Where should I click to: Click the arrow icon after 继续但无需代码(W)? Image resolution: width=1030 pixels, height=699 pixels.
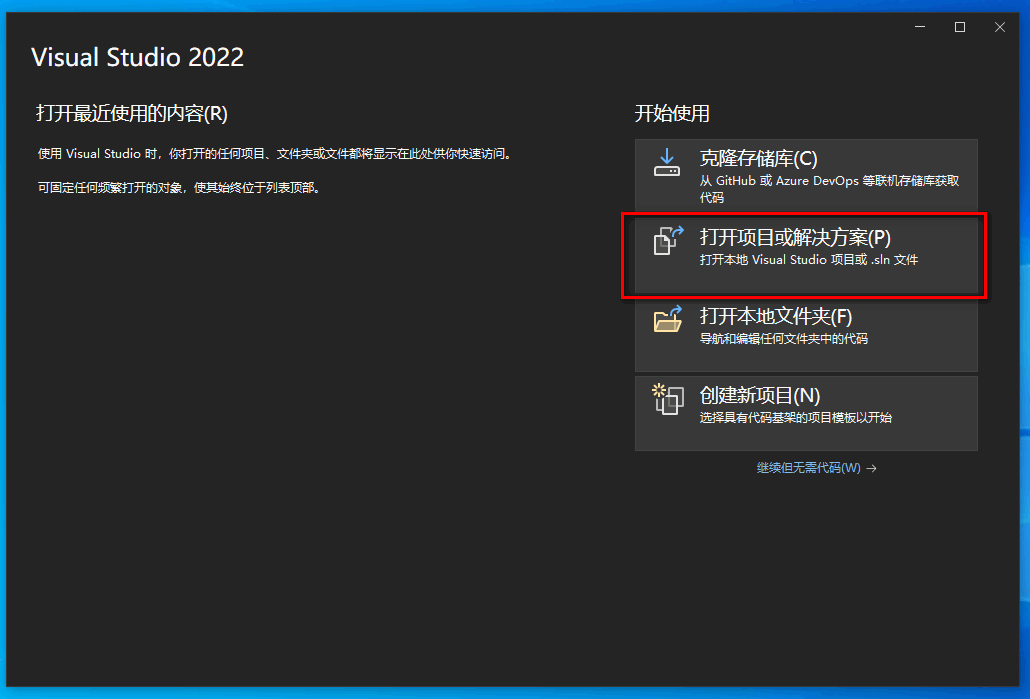pos(869,467)
